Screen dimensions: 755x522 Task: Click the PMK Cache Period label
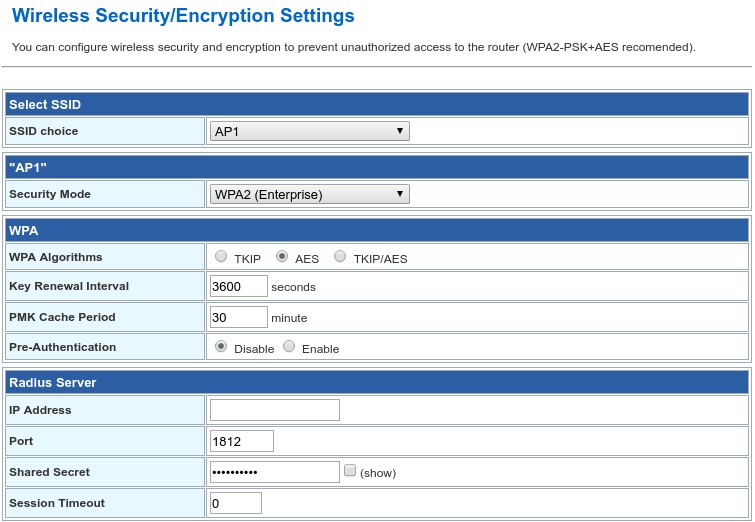[63, 317]
